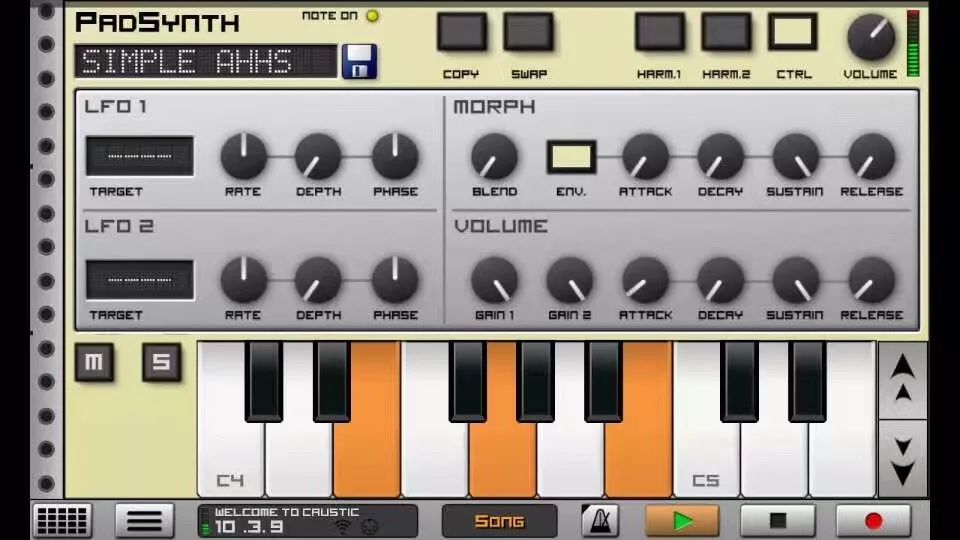Image resolution: width=960 pixels, height=540 pixels.
Task: Open the hamburger menu in bottom bar
Action: [144, 521]
